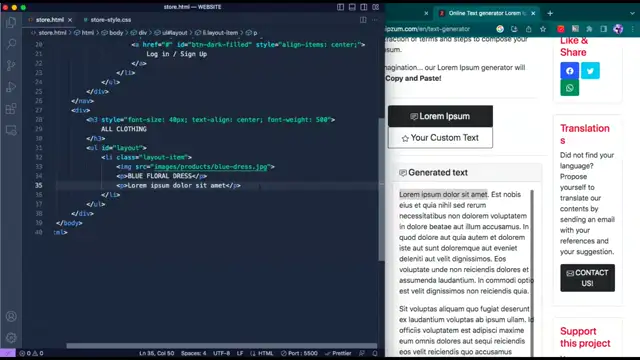Click the editor horizontal scrollbar
This screenshot has width=640, height=360.
point(222,346)
